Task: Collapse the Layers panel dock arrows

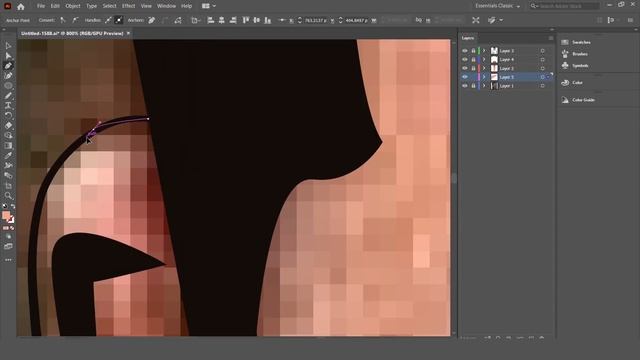Action: 552,30
